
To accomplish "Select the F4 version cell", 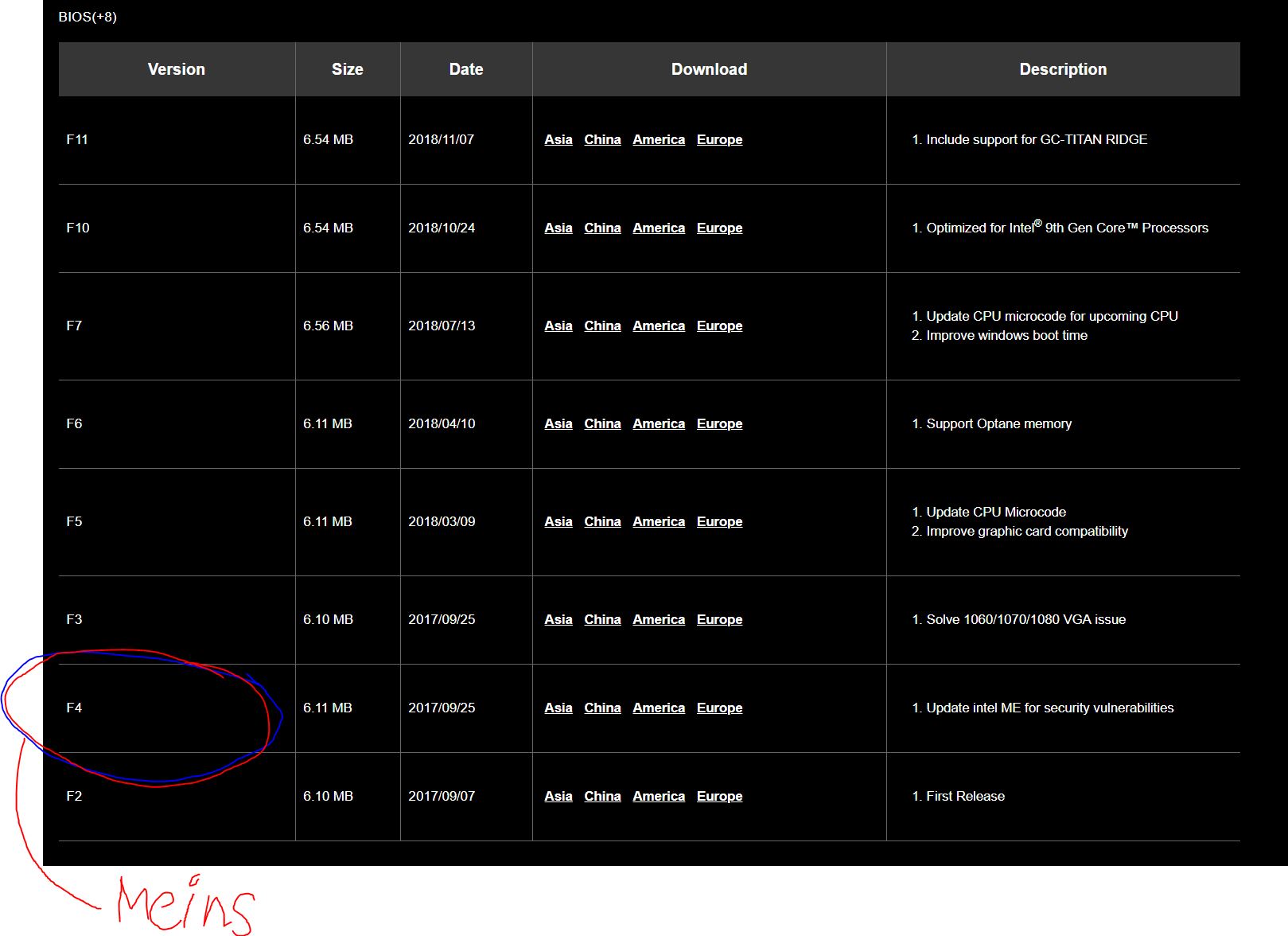I will [177, 708].
